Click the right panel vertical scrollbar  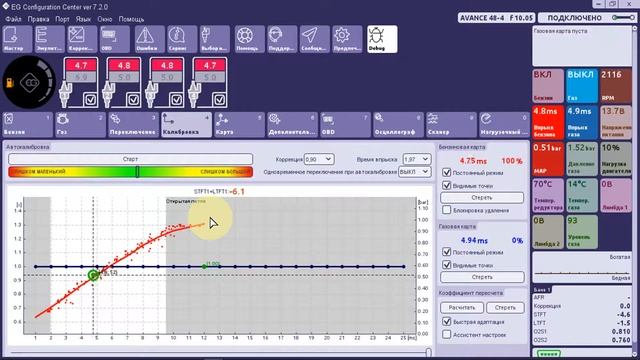[x=635, y=190]
